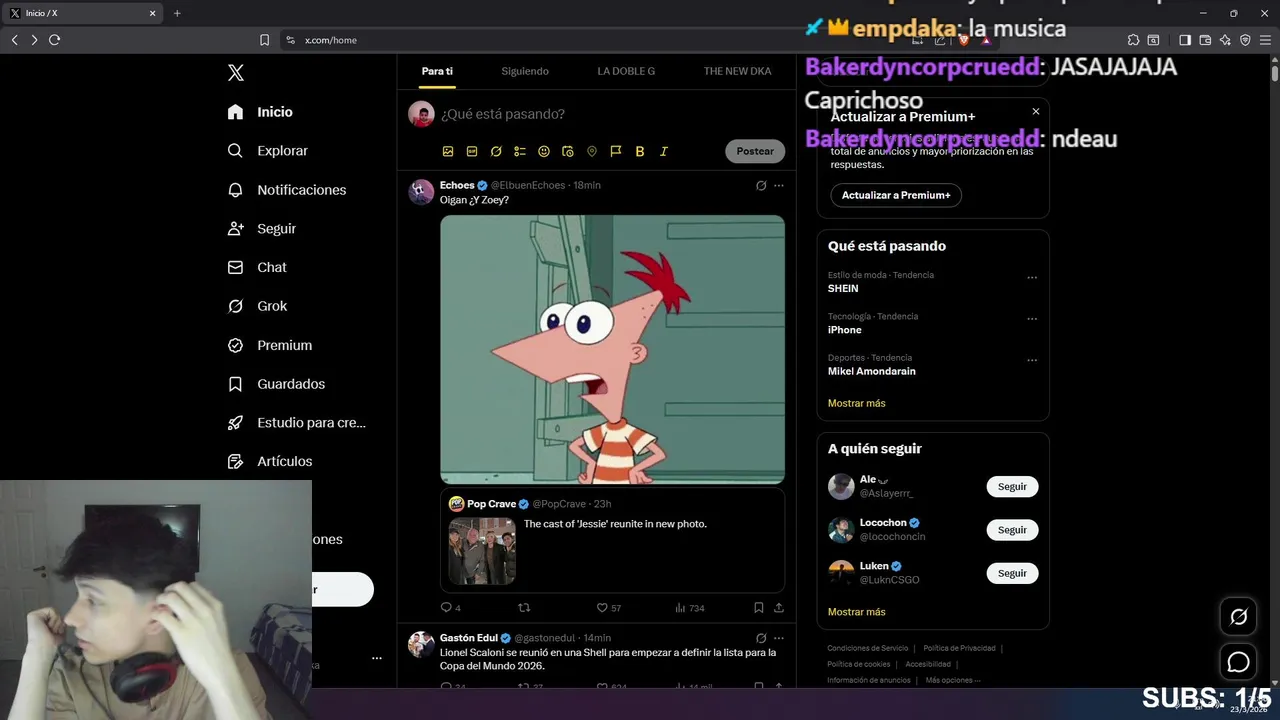
Task: Open the Condiciones de Servicio link
Action: (868, 648)
